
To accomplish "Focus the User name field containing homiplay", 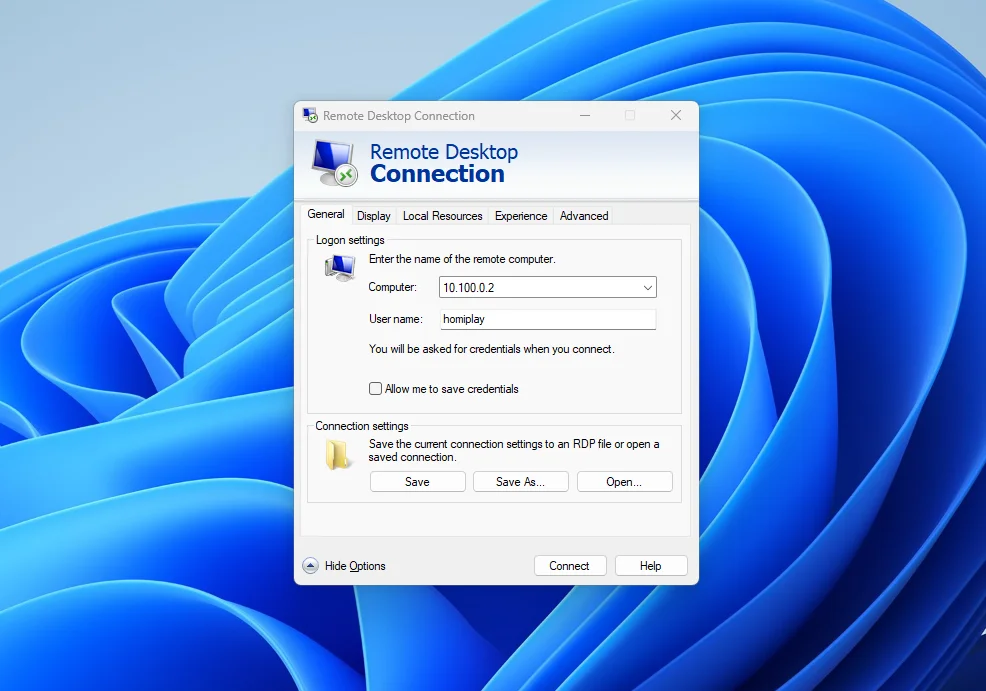I will tap(547, 320).
